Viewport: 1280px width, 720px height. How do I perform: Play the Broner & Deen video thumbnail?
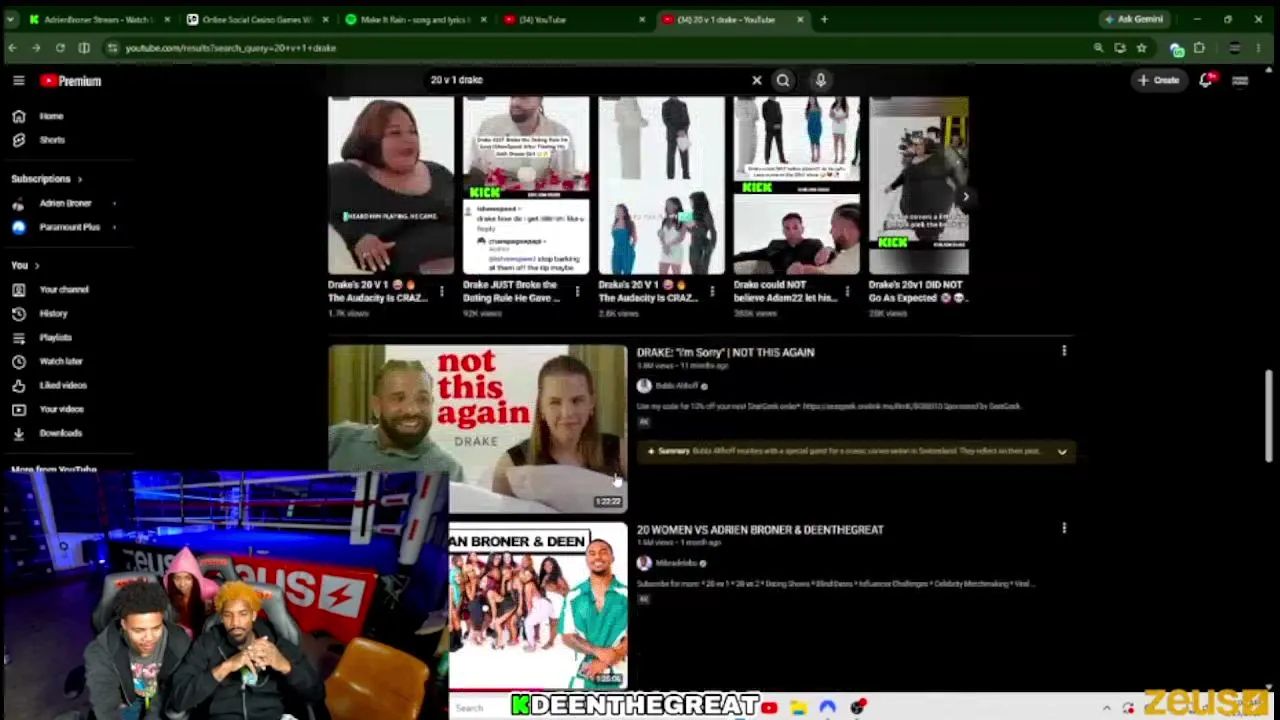[538, 606]
